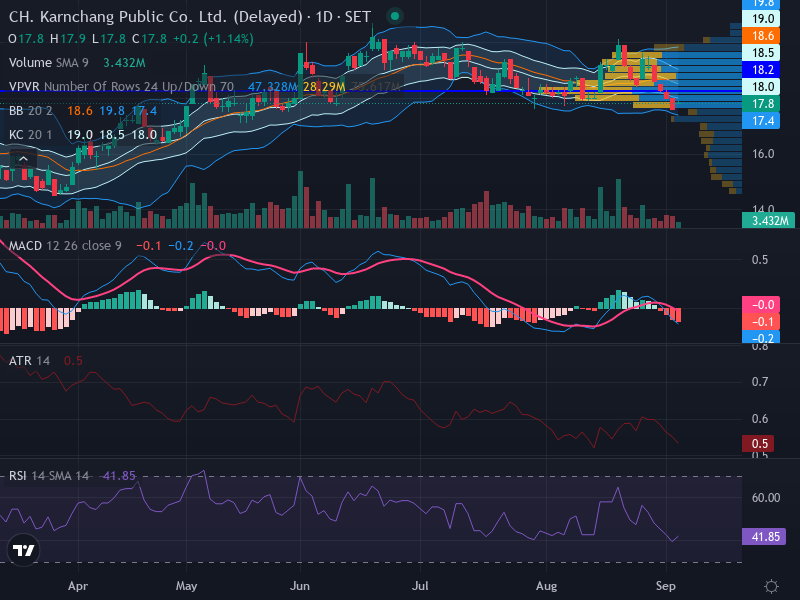This screenshot has height=600, width=800.
Task: Click the -0.0 pink signal axis label
Action: pyautogui.click(x=761, y=305)
